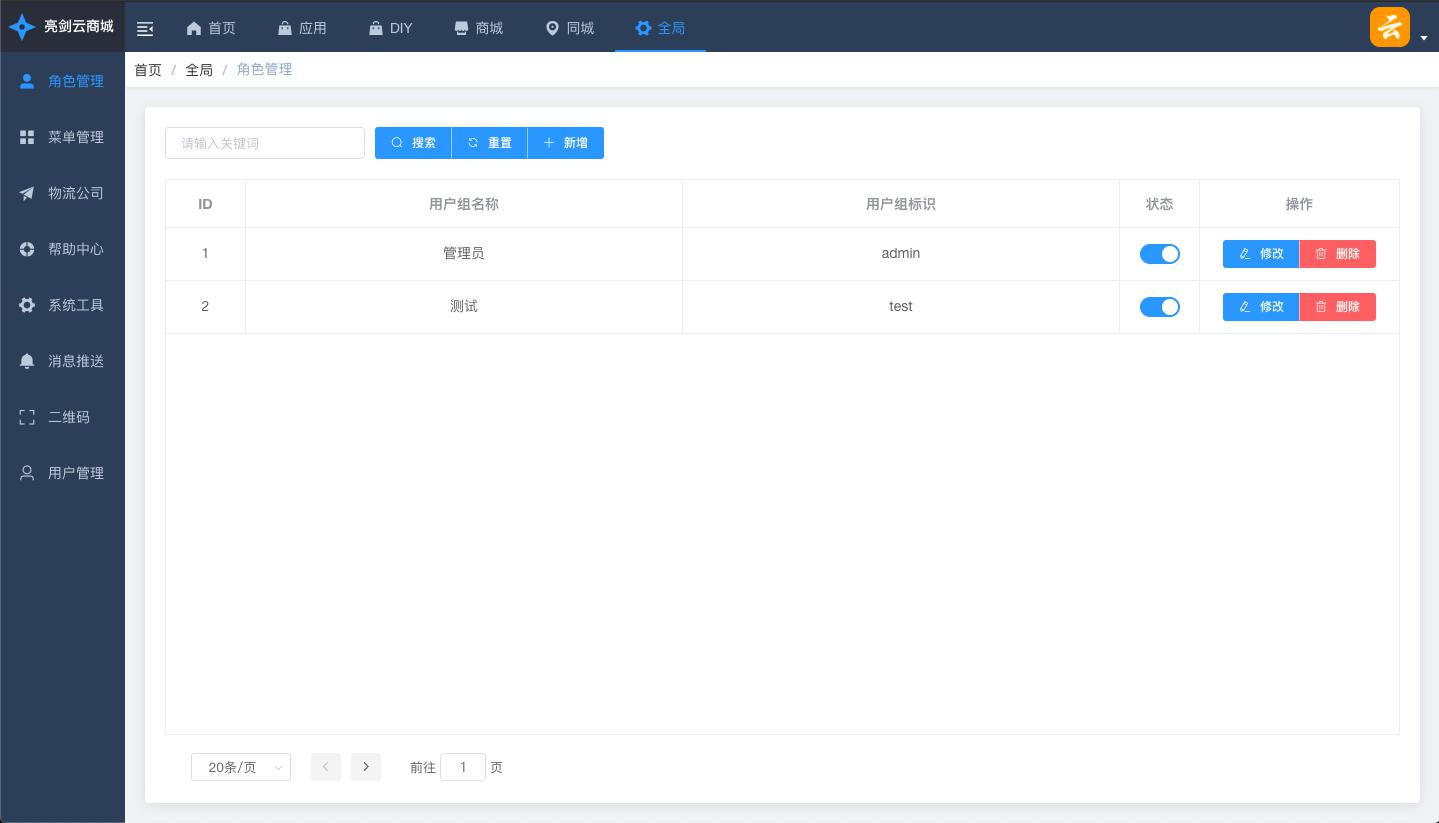Open the user avatar dropdown arrow

(x=1424, y=38)
